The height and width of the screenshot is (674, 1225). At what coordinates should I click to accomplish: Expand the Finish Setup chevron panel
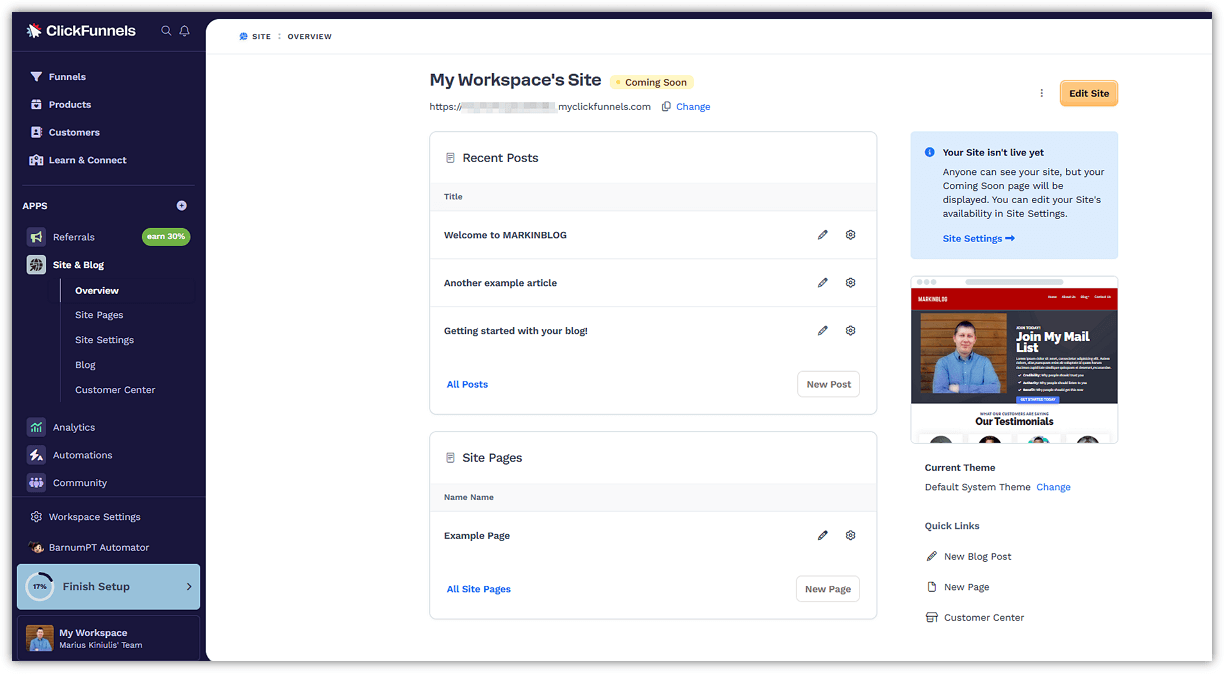[x=189, y=587]
